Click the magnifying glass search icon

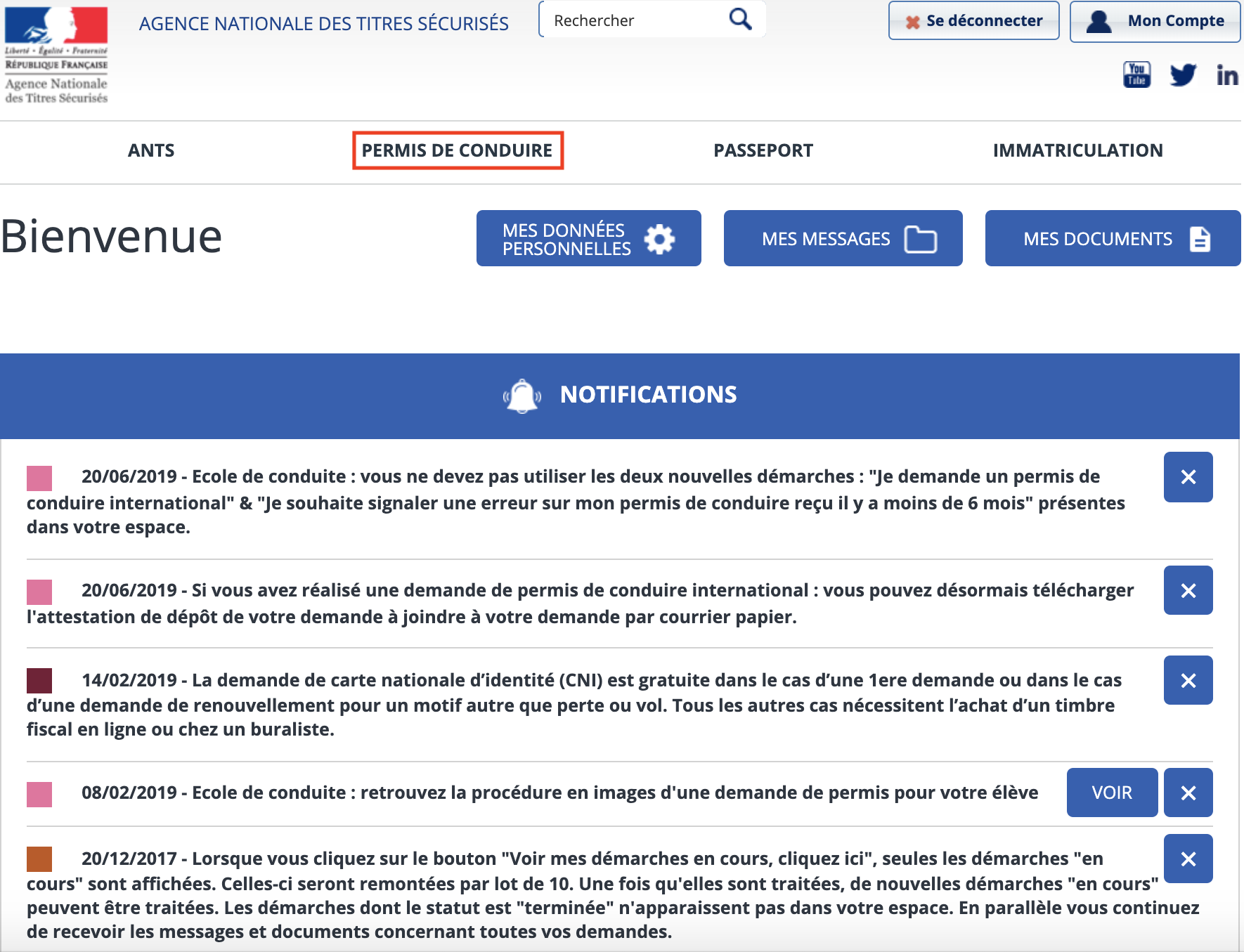[740, 19]
